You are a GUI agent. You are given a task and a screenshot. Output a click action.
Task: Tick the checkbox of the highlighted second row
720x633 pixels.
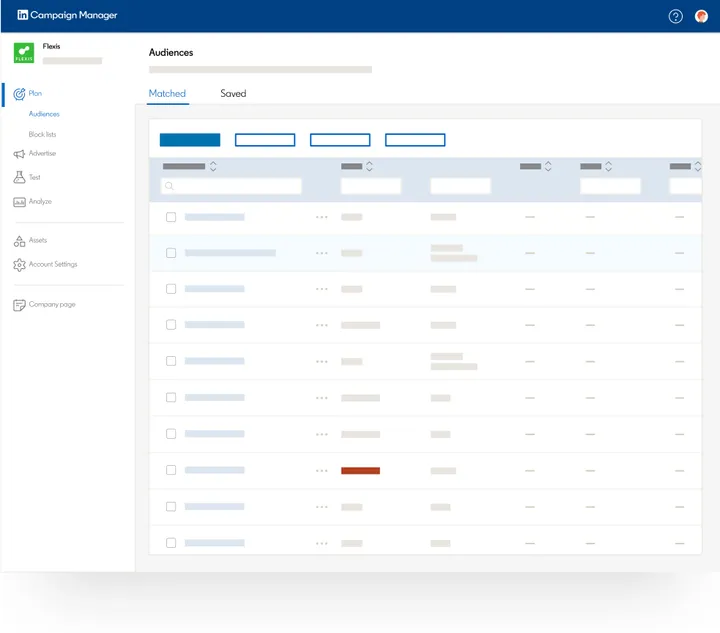coord(171,253)
